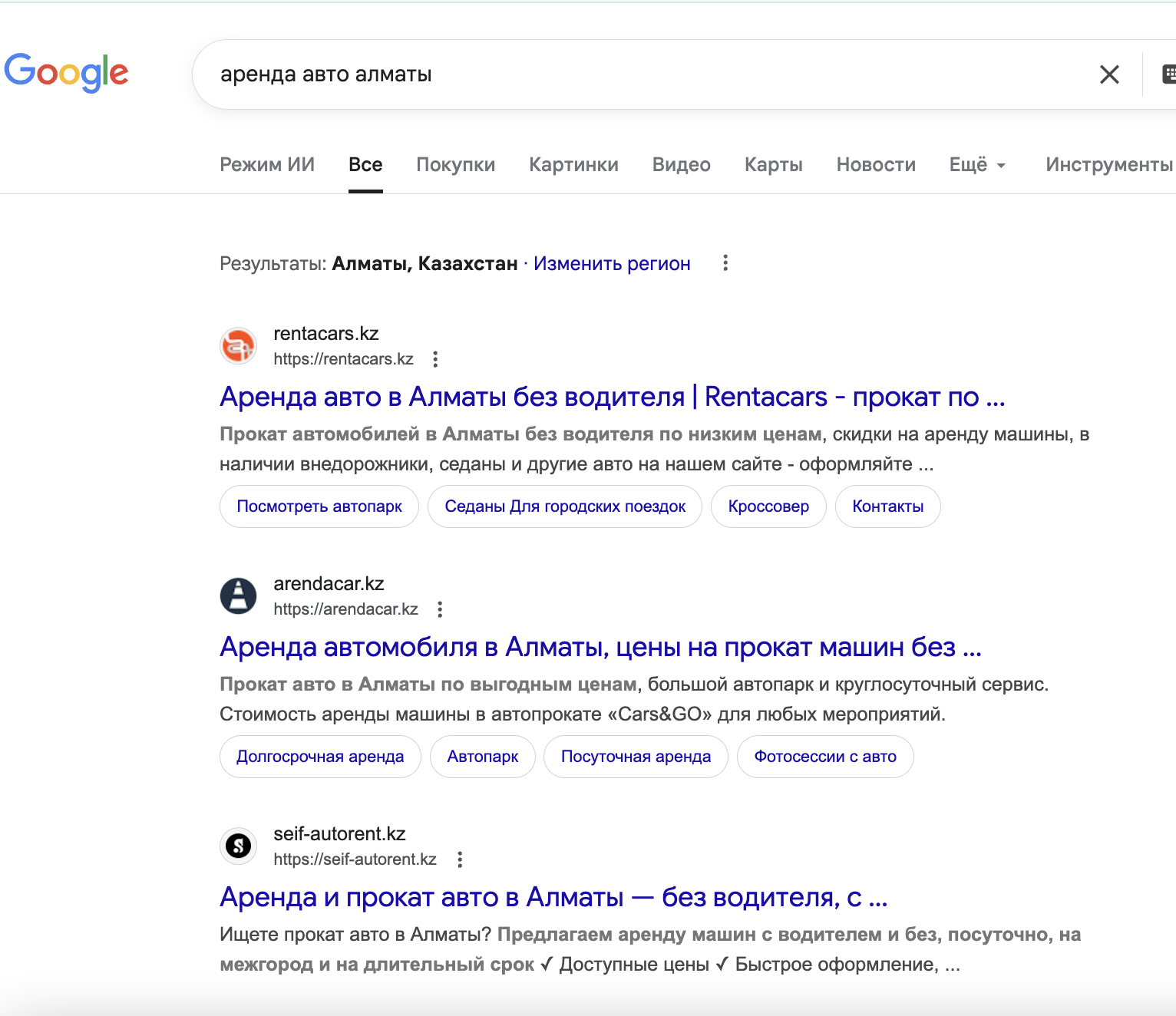This screenshot has height=1016, width=1176.
Task: Open the Аренда автомобиля в Алматы result title
Action: pyautogui.click(x=601, y=647)
